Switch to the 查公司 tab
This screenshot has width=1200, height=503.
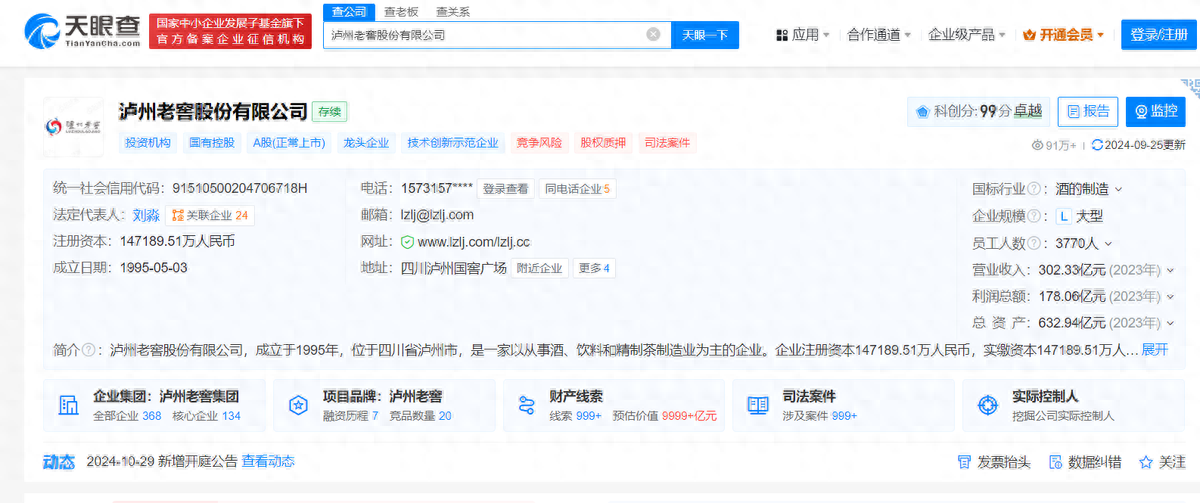[349, 11]
